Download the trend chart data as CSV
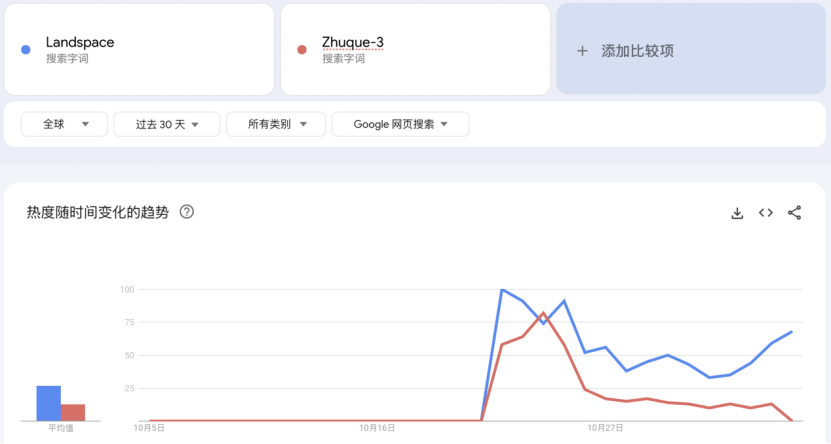The image size is (831, 444). 737,213
